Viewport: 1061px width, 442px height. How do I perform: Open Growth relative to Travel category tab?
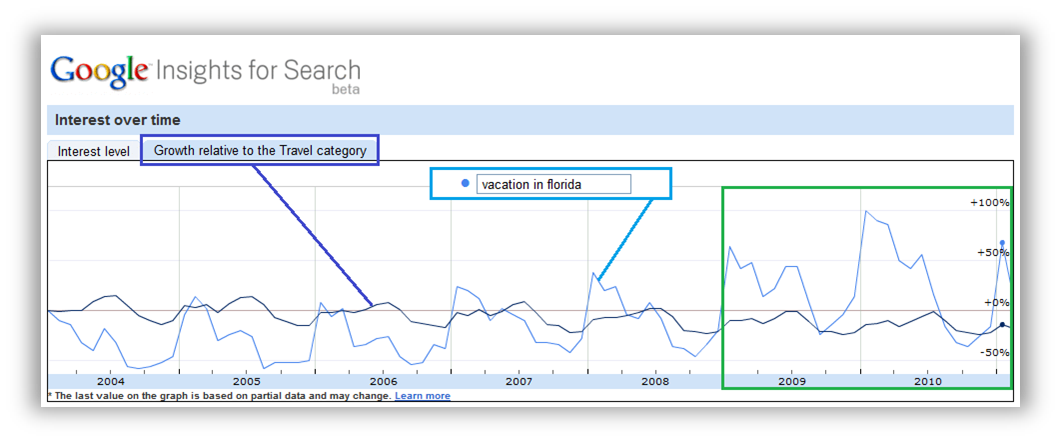click(260, 150)
